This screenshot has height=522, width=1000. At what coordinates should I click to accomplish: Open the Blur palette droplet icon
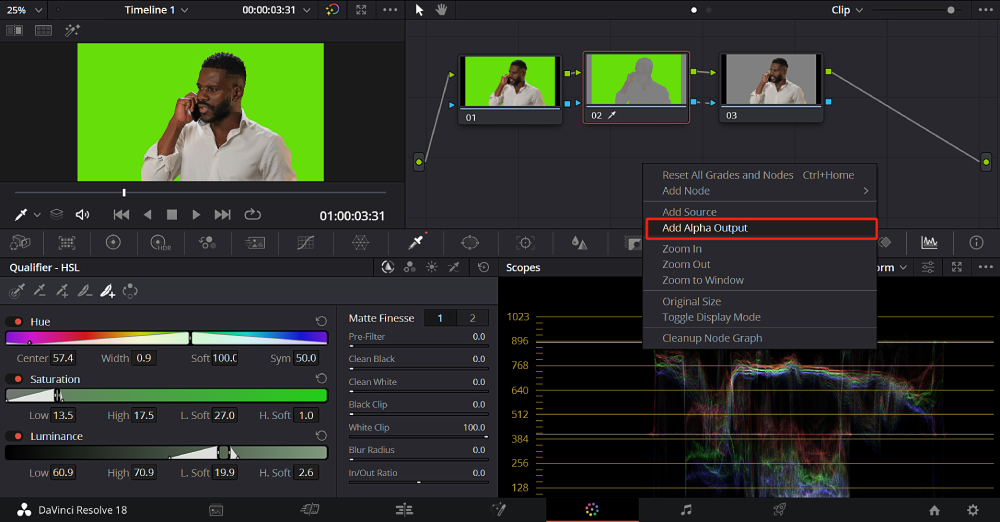(579, 242)
